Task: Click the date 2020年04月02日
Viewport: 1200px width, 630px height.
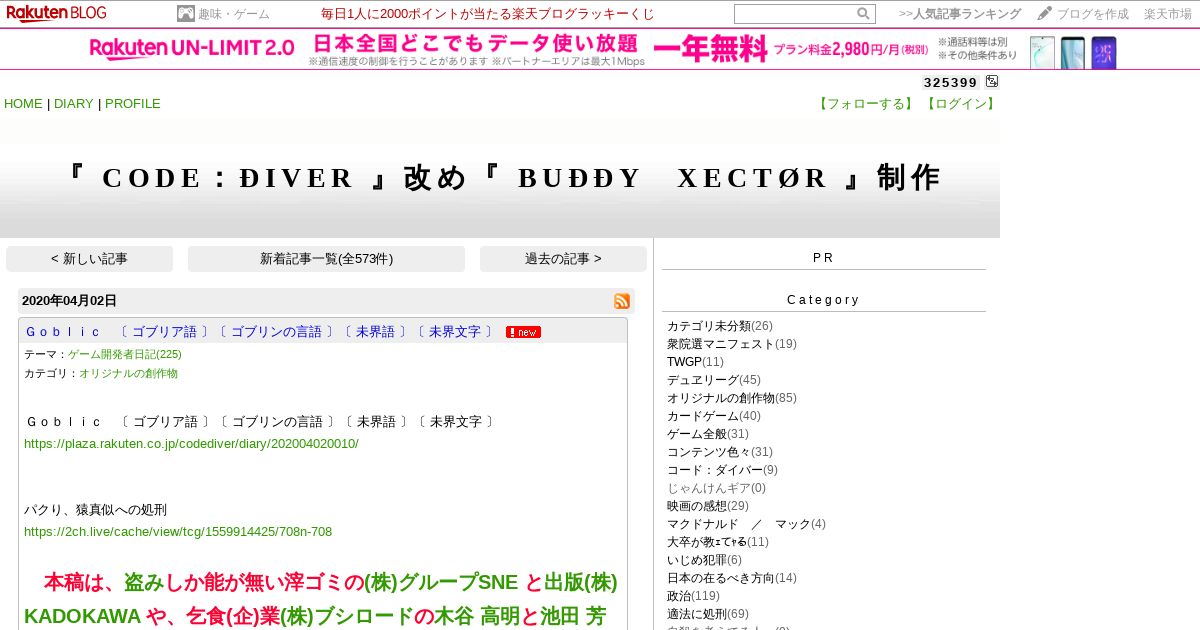Action: 69,301
